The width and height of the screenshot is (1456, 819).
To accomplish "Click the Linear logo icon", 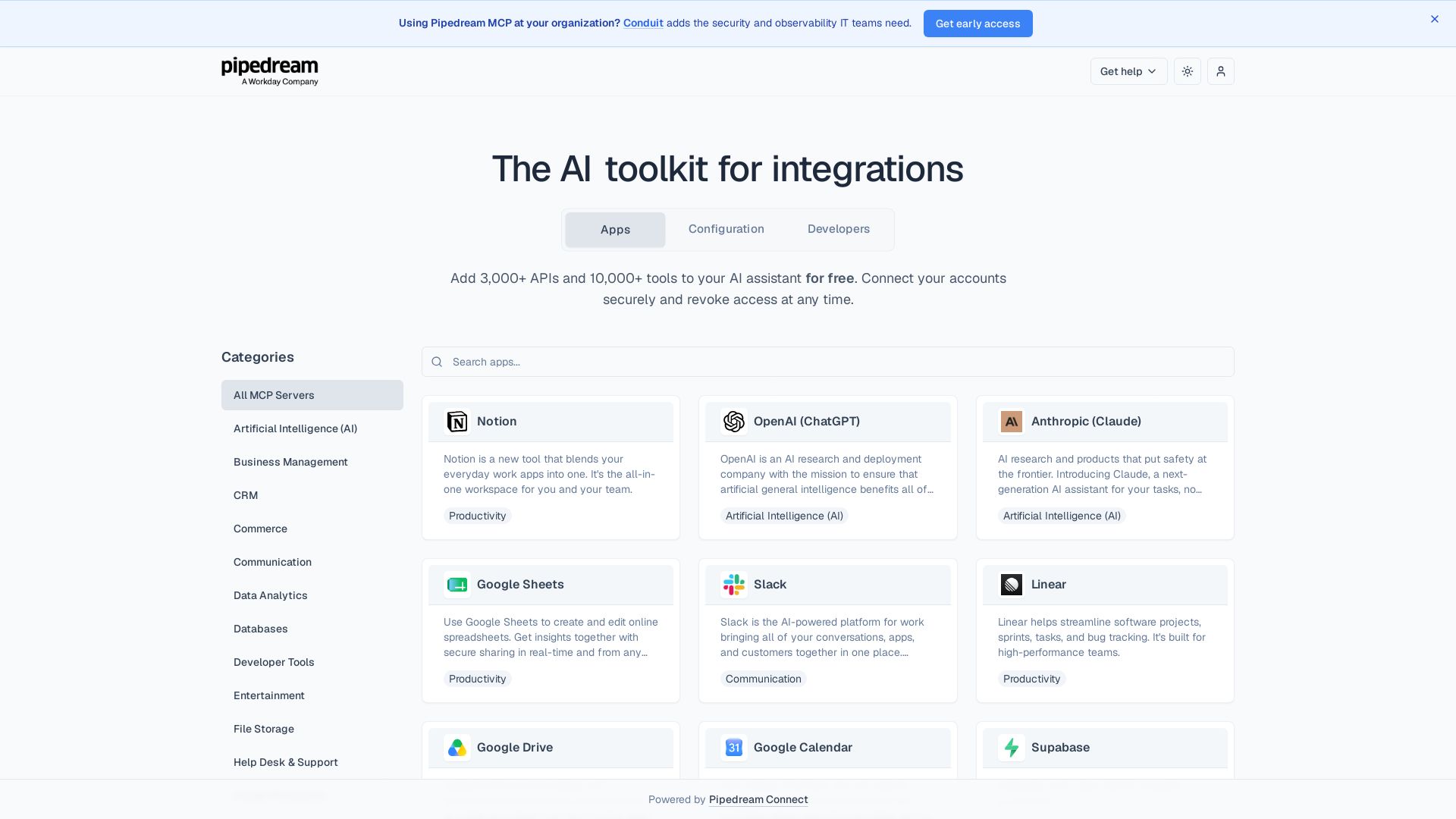I will (1012, 585).
